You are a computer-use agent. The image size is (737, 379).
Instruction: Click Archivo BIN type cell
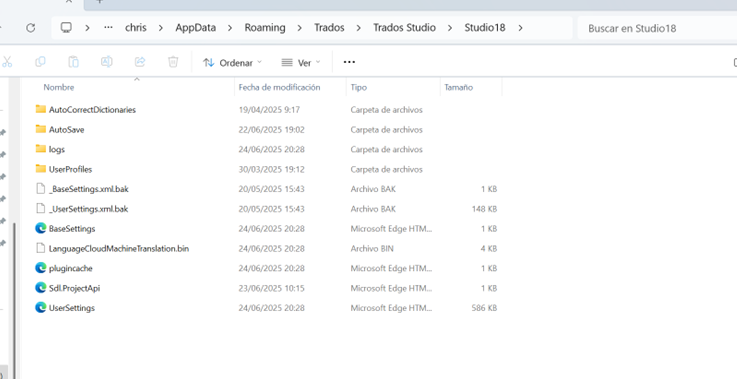point(372,248)
